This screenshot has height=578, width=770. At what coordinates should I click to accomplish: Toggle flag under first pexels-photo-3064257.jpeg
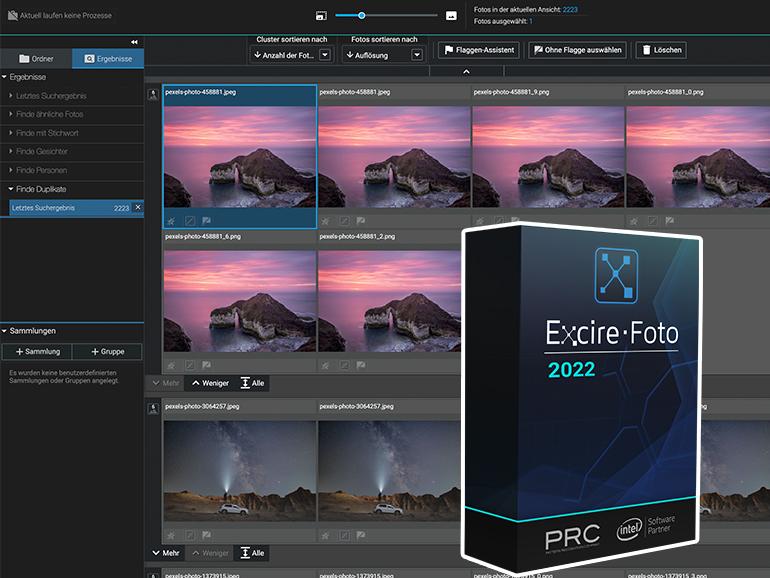point(207,535)
